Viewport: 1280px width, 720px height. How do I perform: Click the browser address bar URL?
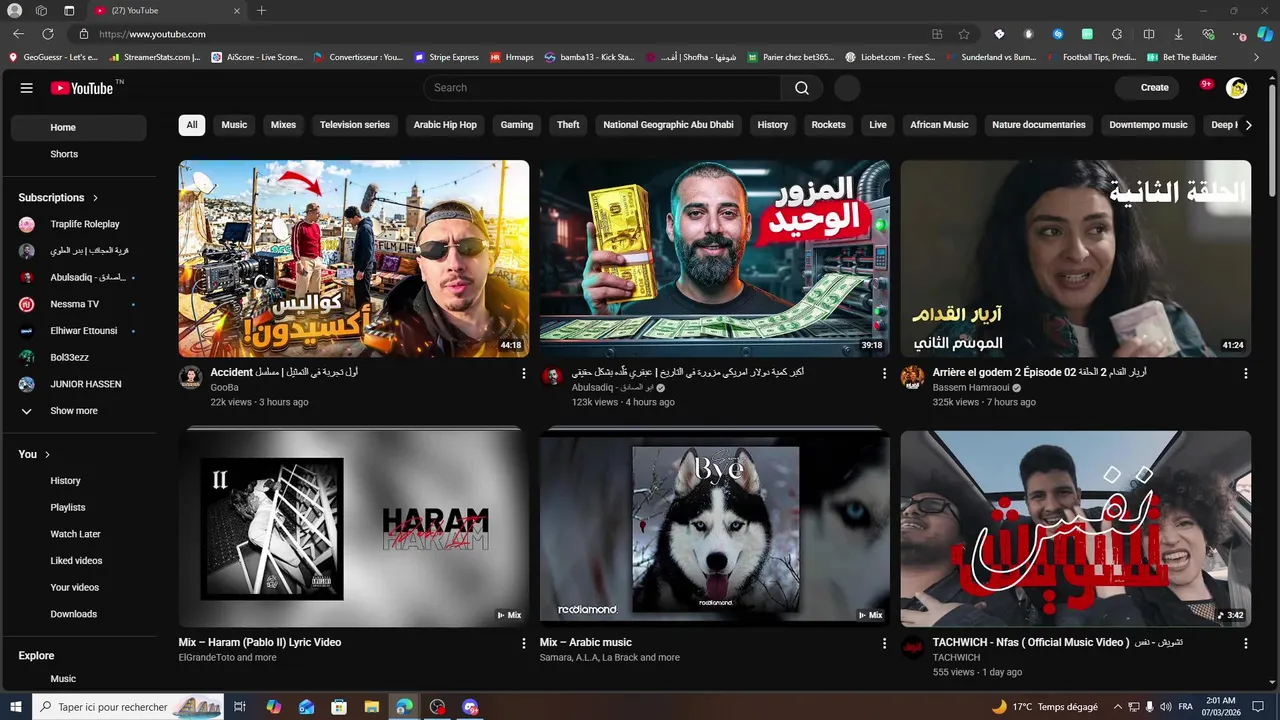(x=152, y=34)
